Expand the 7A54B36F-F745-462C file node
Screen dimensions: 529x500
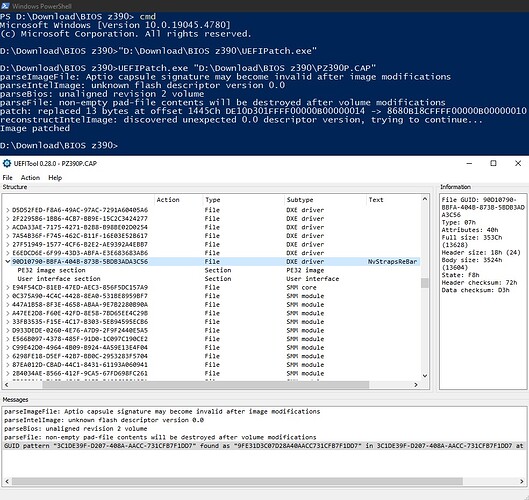click(8, 236)
